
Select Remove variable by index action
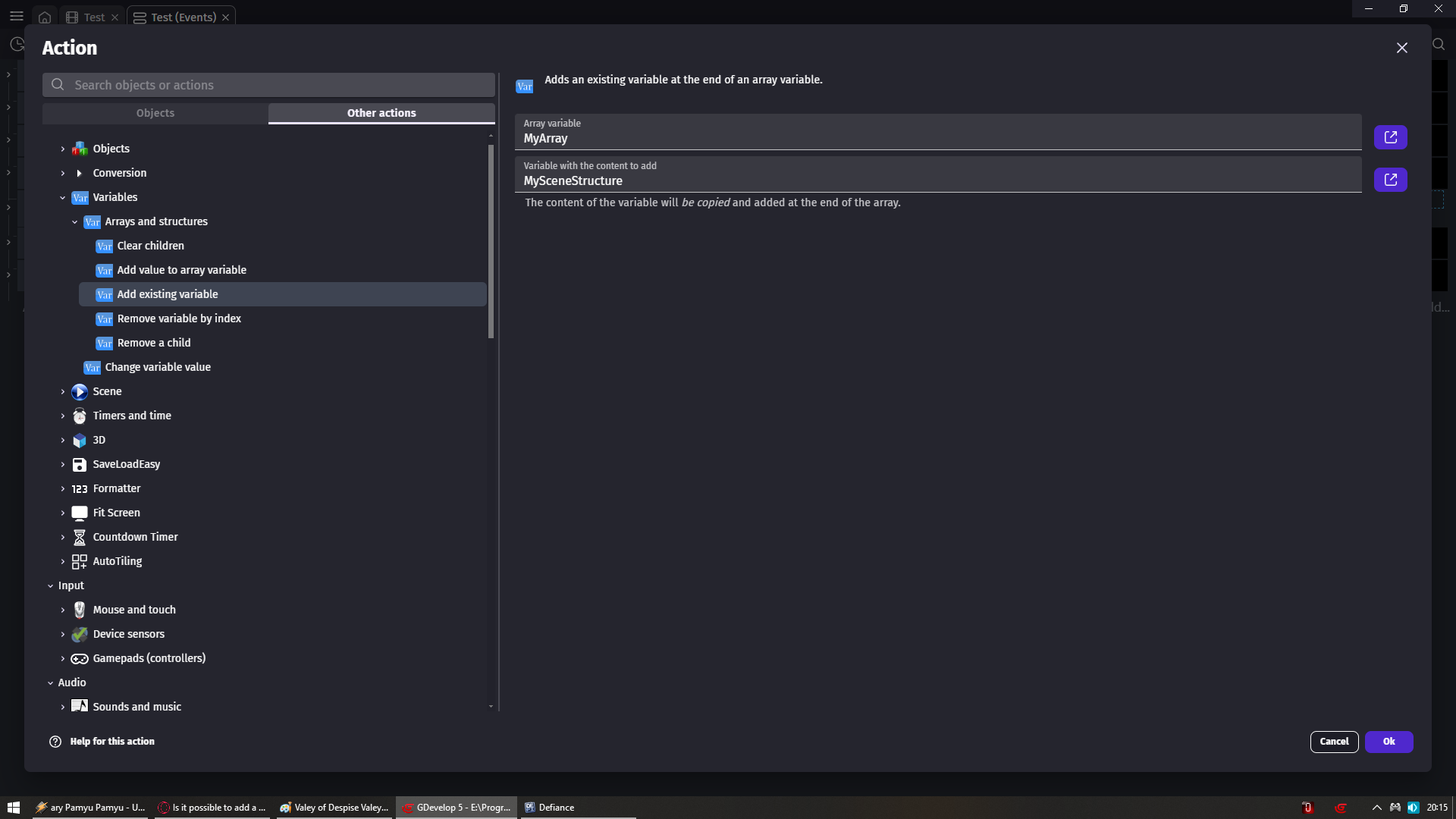[283, 318]
